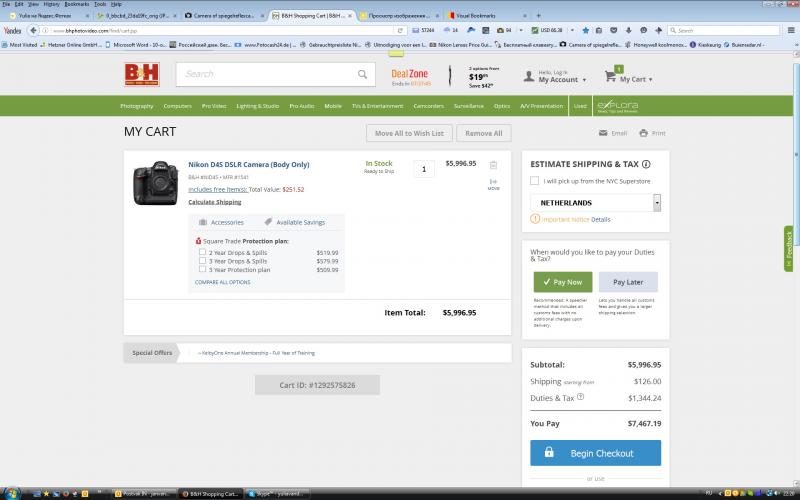Click the Important Notice warning icon

tap(535, 219)
